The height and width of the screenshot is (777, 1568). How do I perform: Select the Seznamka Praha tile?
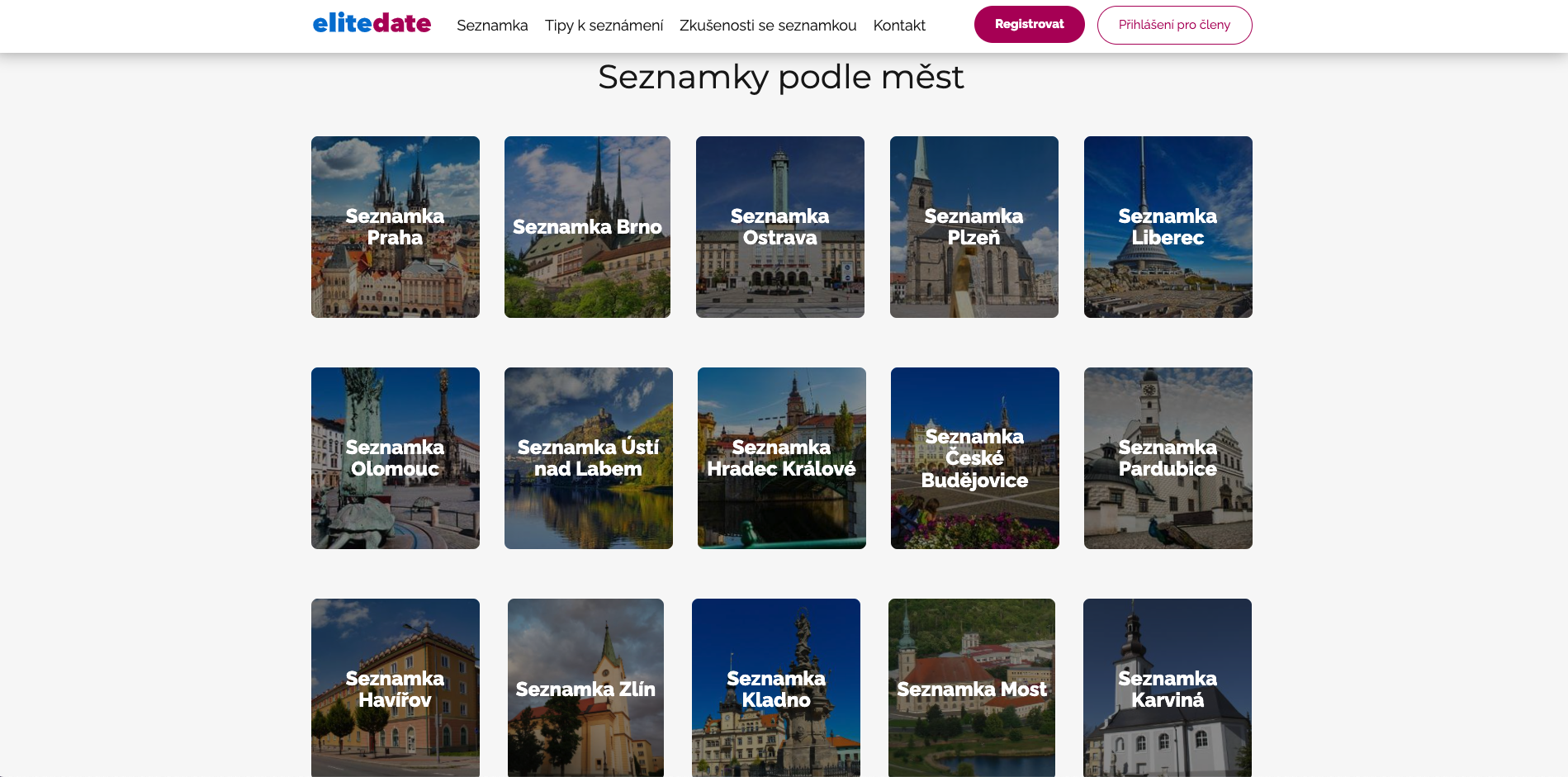(x=396, y=227)
